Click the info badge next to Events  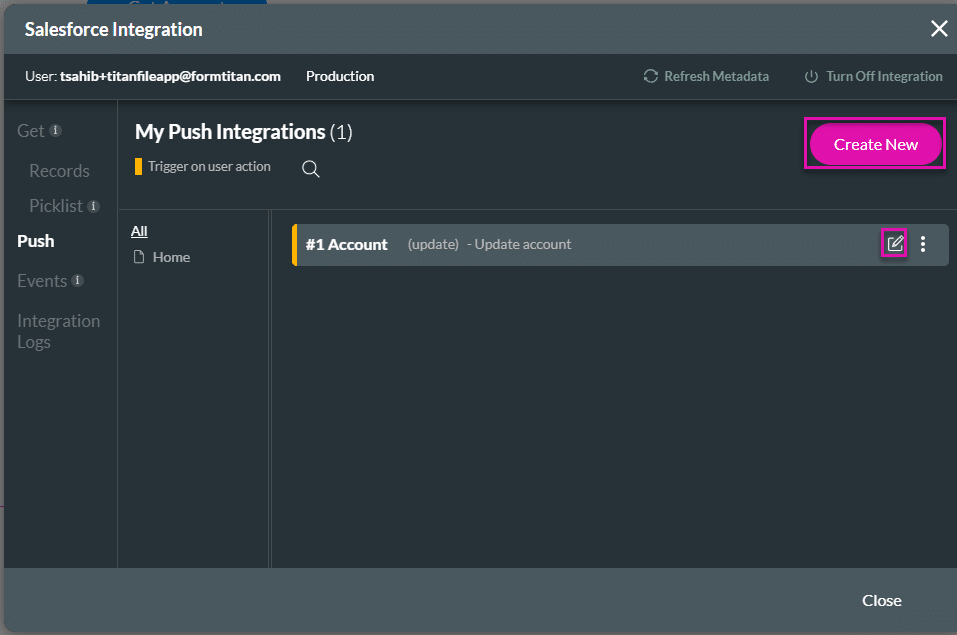point(79,281)
